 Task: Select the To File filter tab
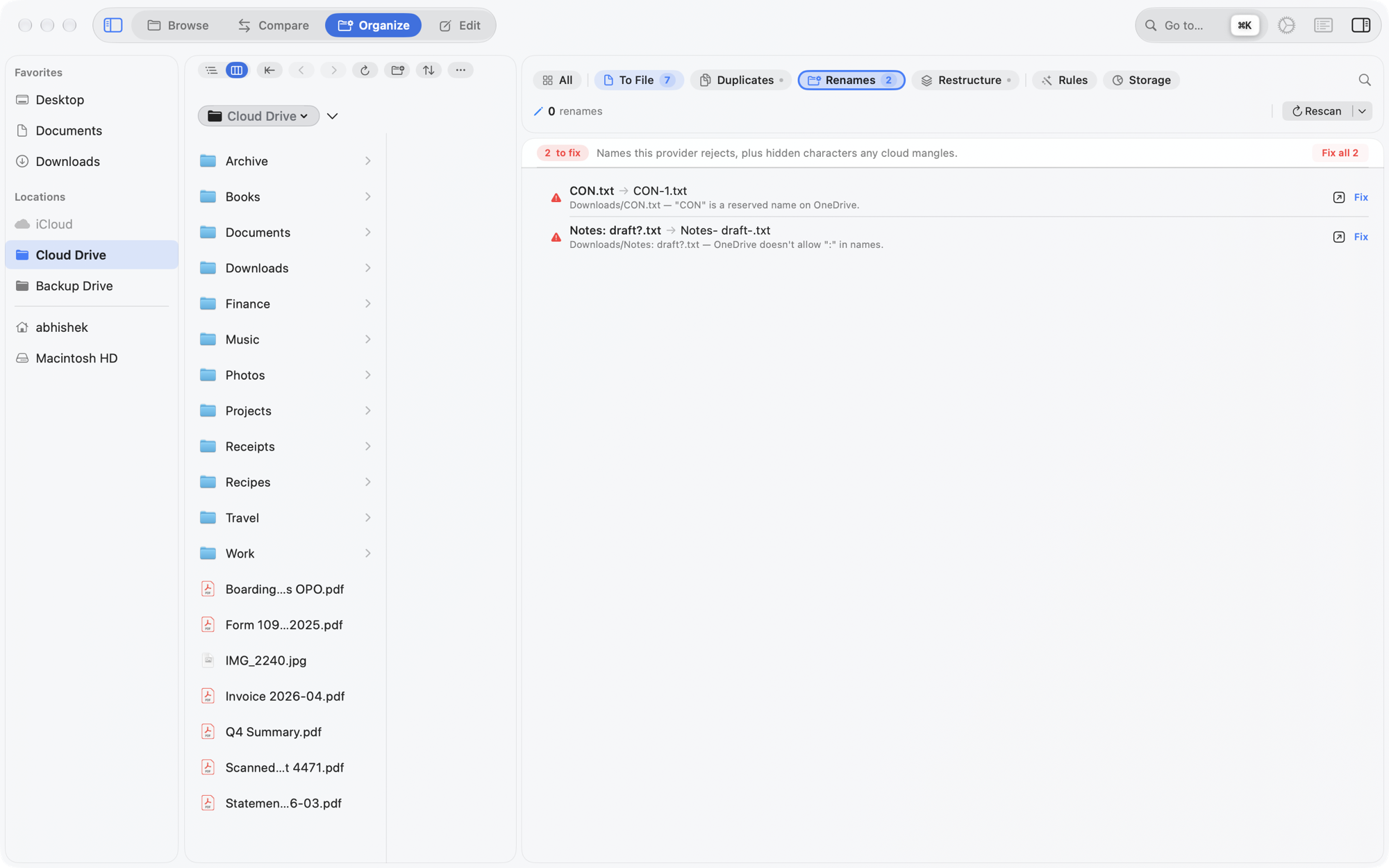[638, 80]
